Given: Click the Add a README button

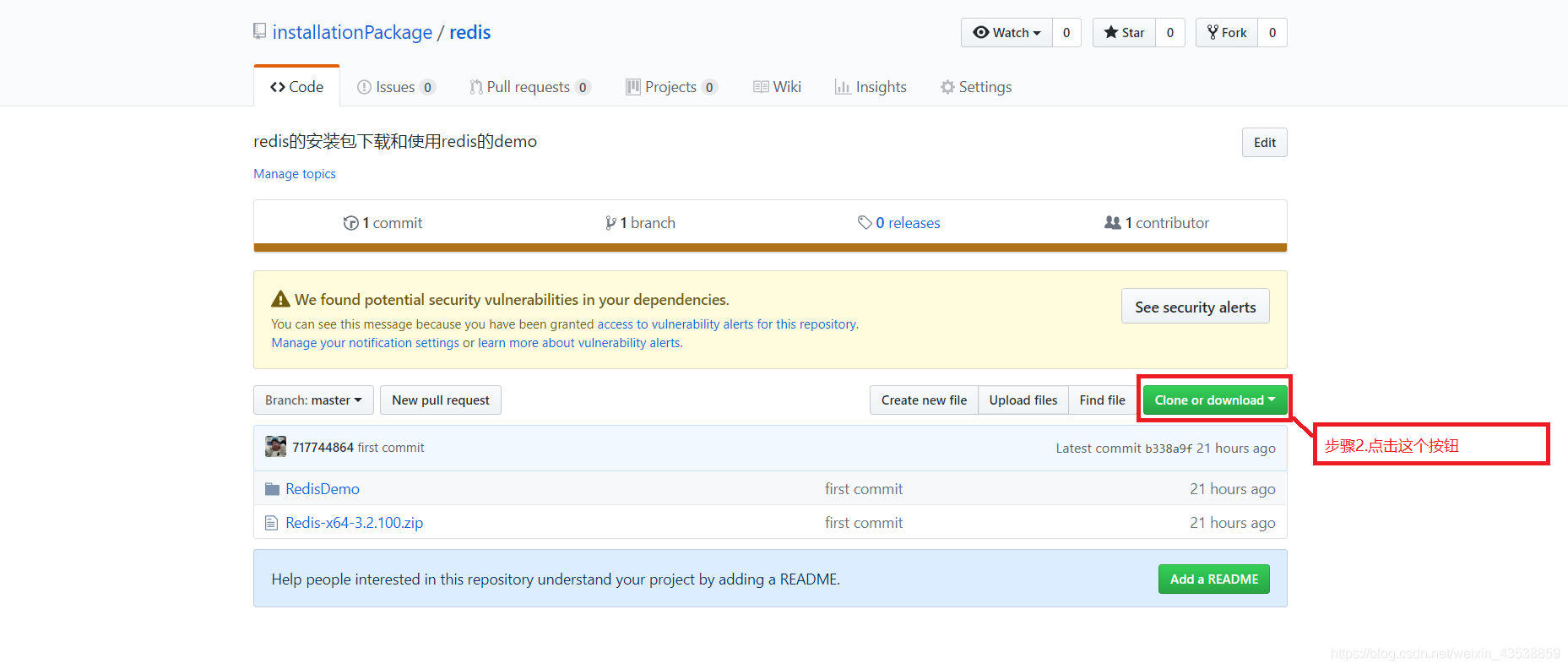Looking at the screenshot, I should click(1213, 579).
